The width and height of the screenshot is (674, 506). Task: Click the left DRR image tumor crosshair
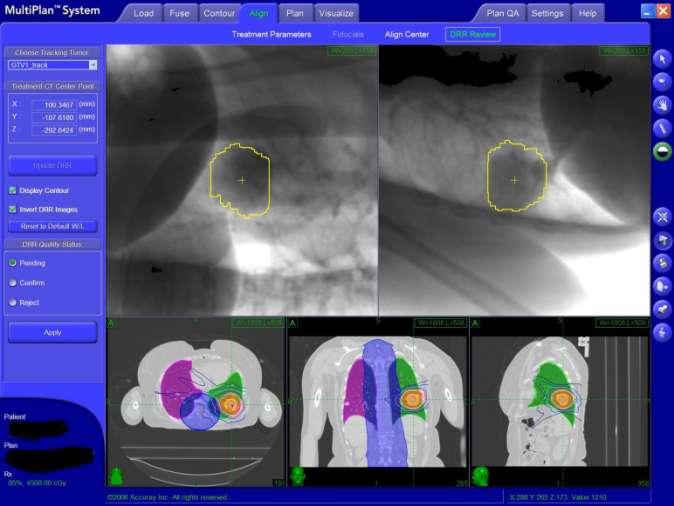click(x=242, y=180)
